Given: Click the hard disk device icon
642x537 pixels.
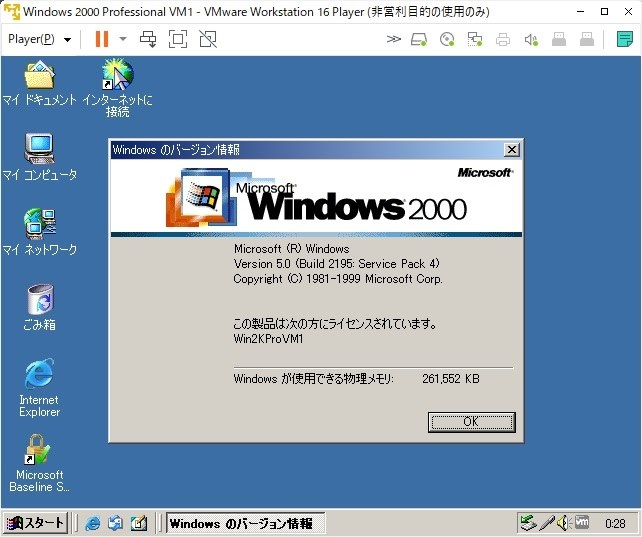Looking at the screenshot, I should (x=419, y=39).
